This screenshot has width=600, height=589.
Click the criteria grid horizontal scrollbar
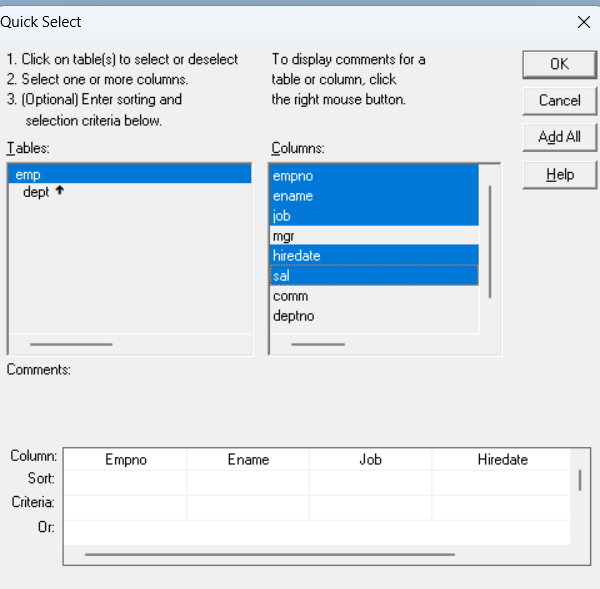tap(270, 554)
